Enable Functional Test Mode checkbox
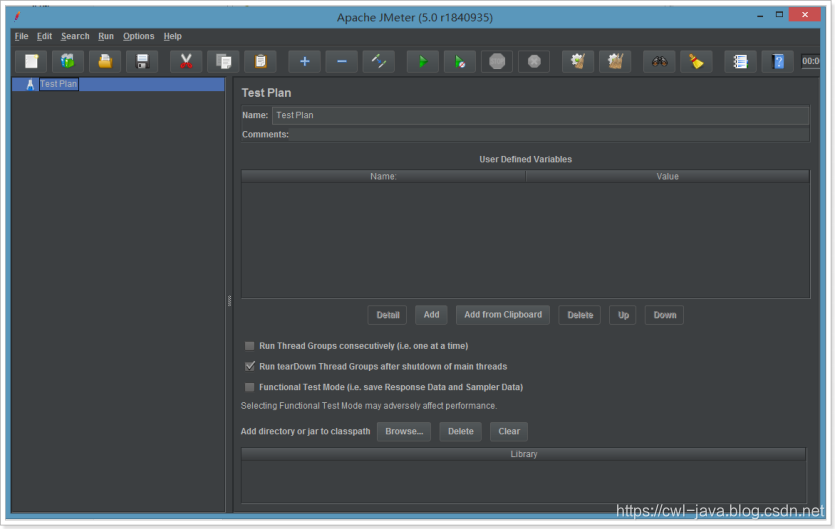 coord(249,387)
